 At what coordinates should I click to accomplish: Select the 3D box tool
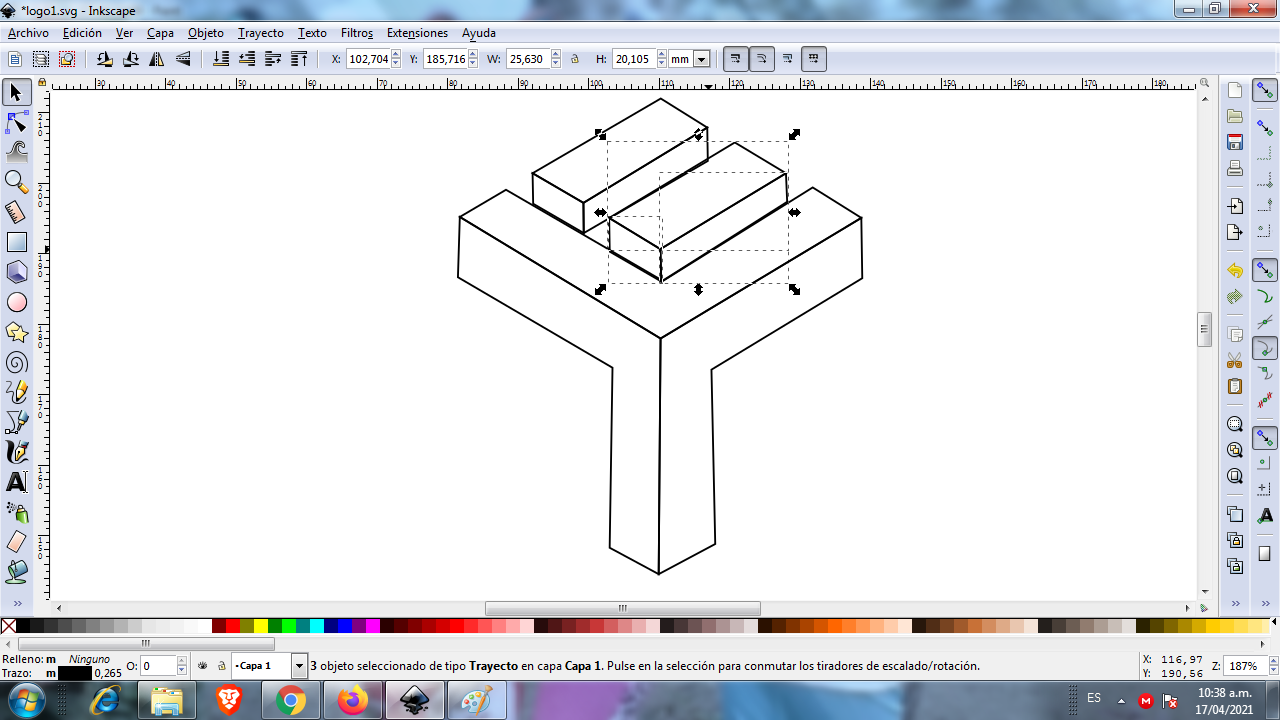click(16, 272)
